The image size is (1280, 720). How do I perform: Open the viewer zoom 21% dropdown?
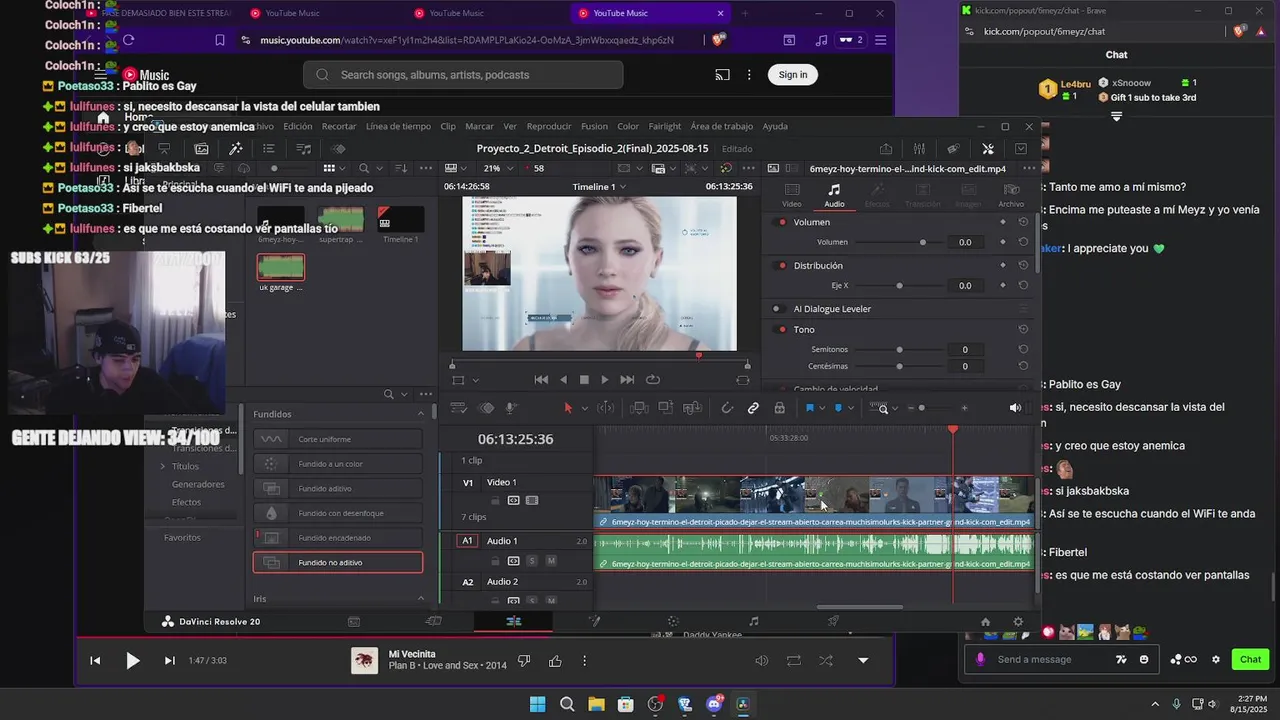498,168
